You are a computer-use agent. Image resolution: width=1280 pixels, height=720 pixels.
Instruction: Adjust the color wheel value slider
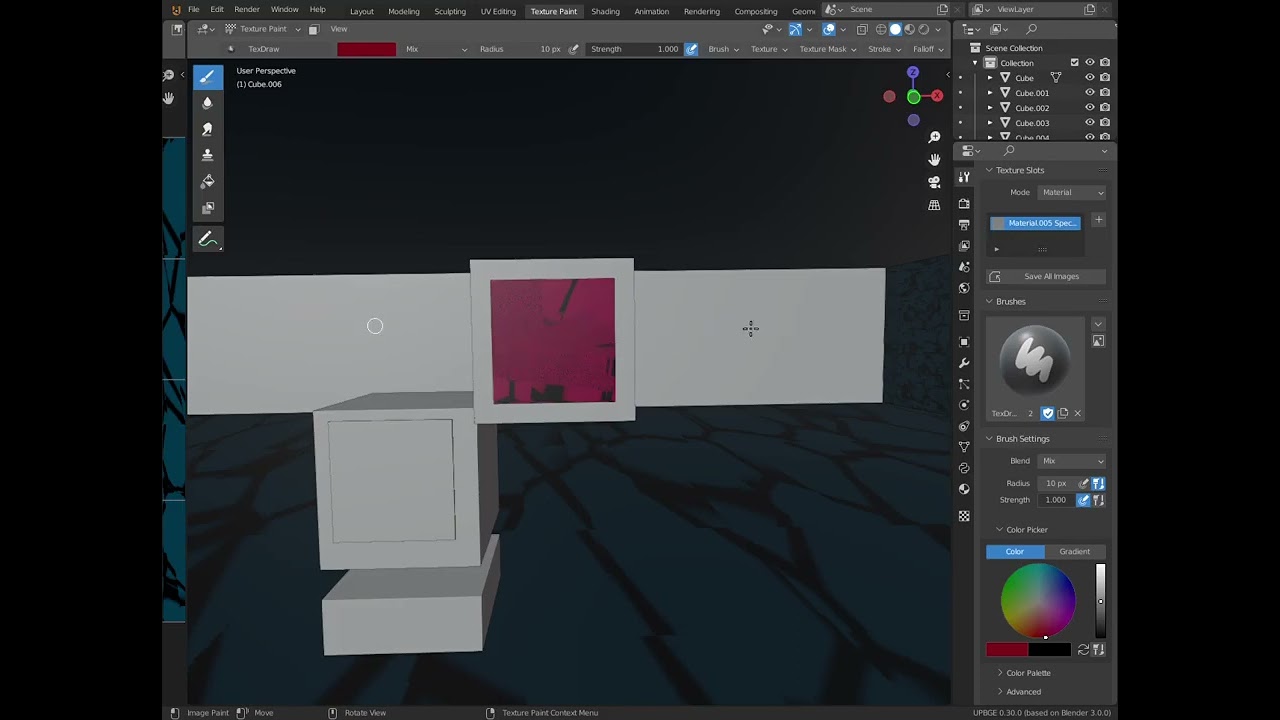tap(1100, 600)
